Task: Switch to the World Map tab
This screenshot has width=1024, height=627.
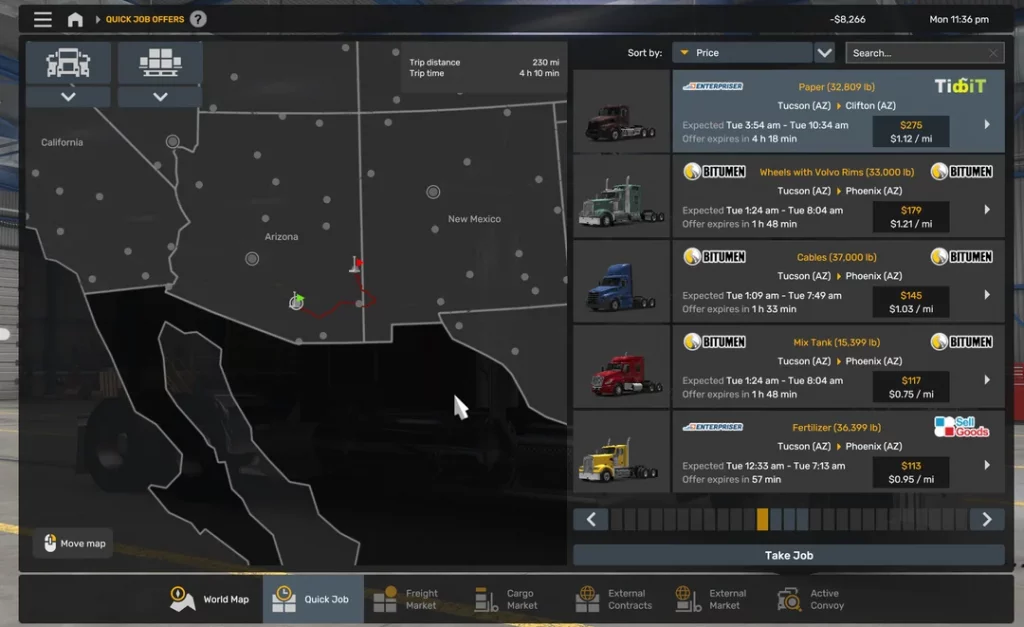Action: (212, 599)
